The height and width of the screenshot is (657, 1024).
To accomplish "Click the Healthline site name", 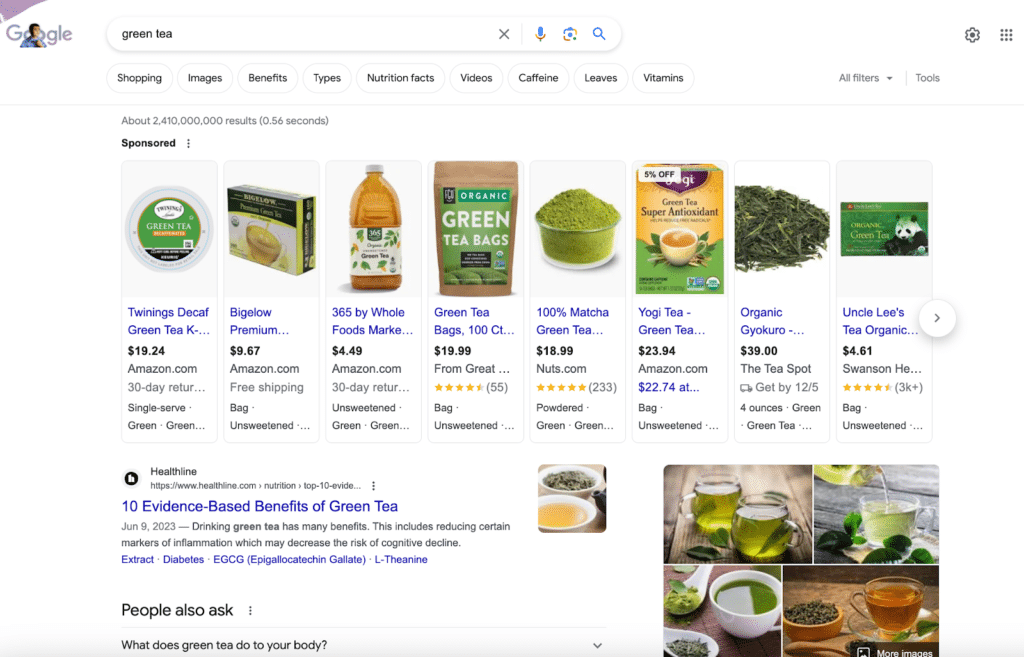I will 173,472.
